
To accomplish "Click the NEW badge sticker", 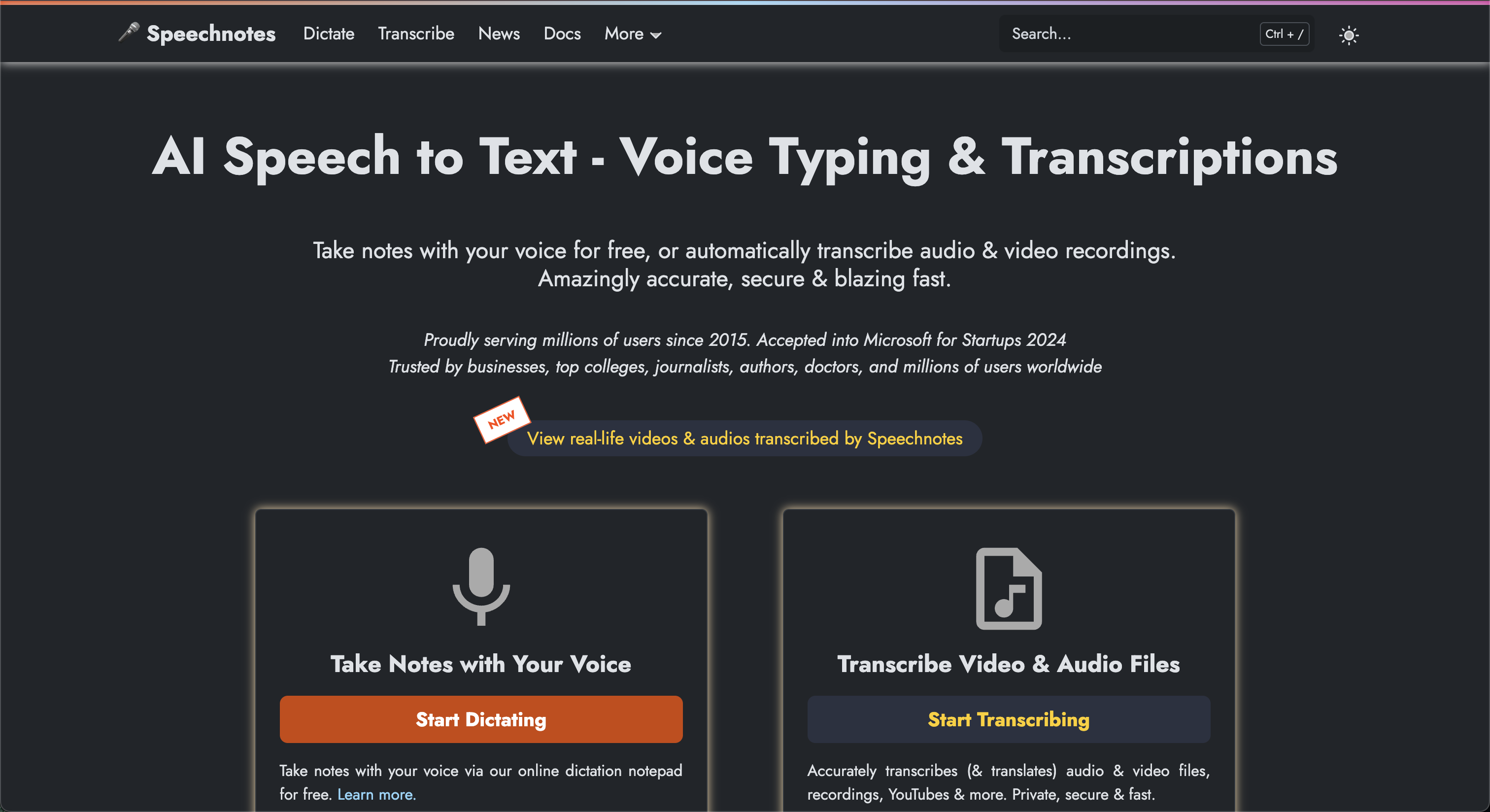I will tap(501, 419).
